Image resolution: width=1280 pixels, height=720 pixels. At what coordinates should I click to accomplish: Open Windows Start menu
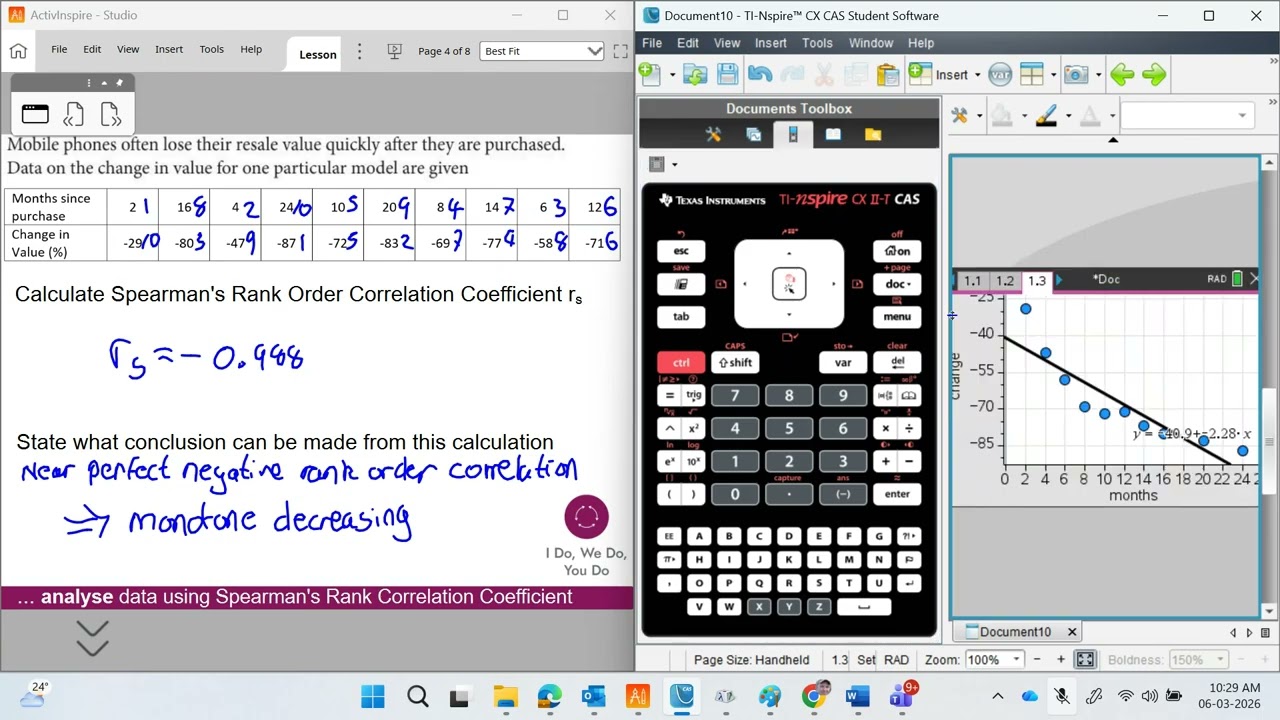(372, 696)
